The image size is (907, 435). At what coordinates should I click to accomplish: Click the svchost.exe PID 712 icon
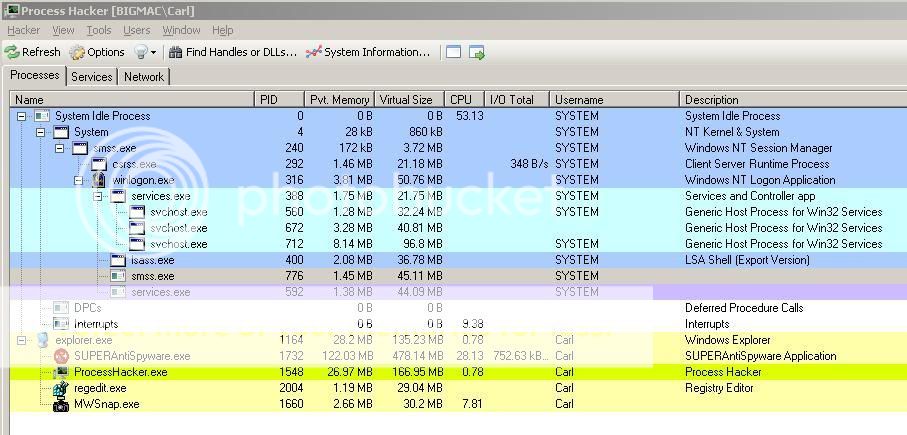(137, 244)
